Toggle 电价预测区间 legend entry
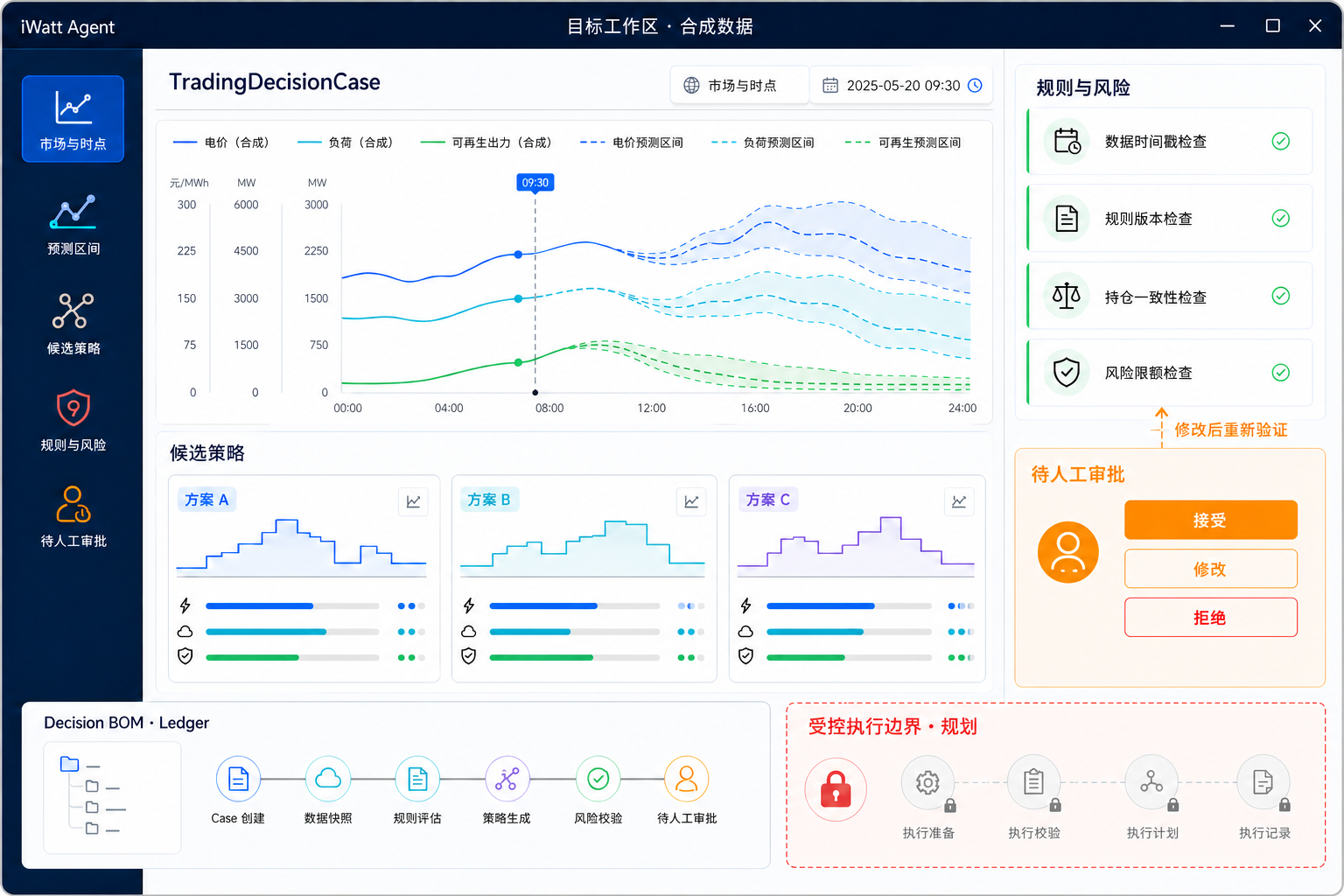 coord(632,143)
